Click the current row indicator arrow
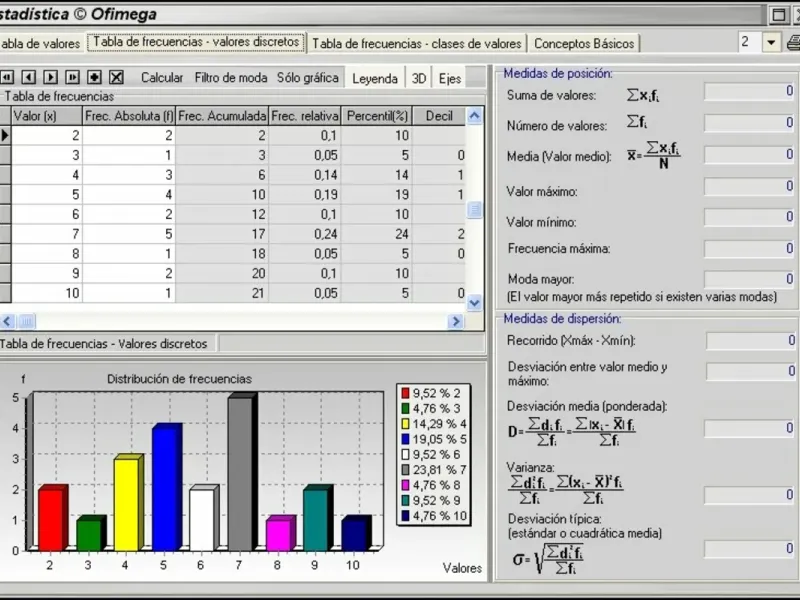The height and width of the screenshot is (600, 800). [5, 135]
